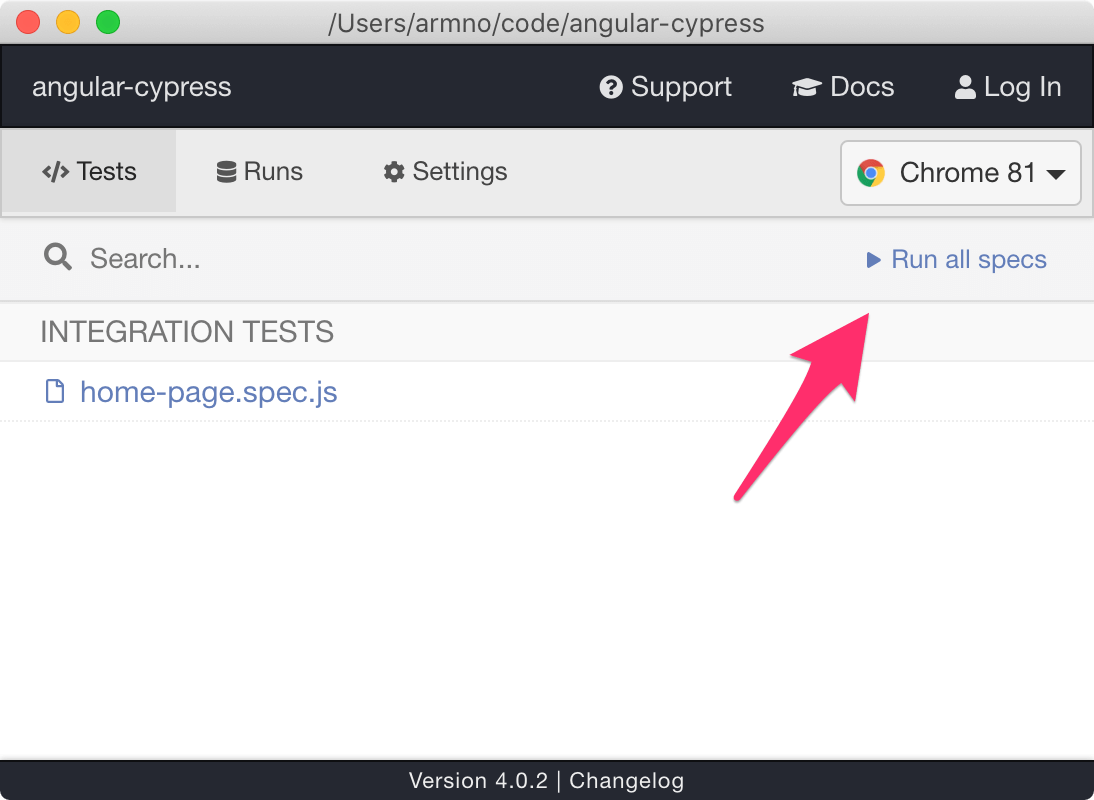1094x800 pixels.
Task: Click the Version 4.0.2 text
Action: (x=478, y=780)
